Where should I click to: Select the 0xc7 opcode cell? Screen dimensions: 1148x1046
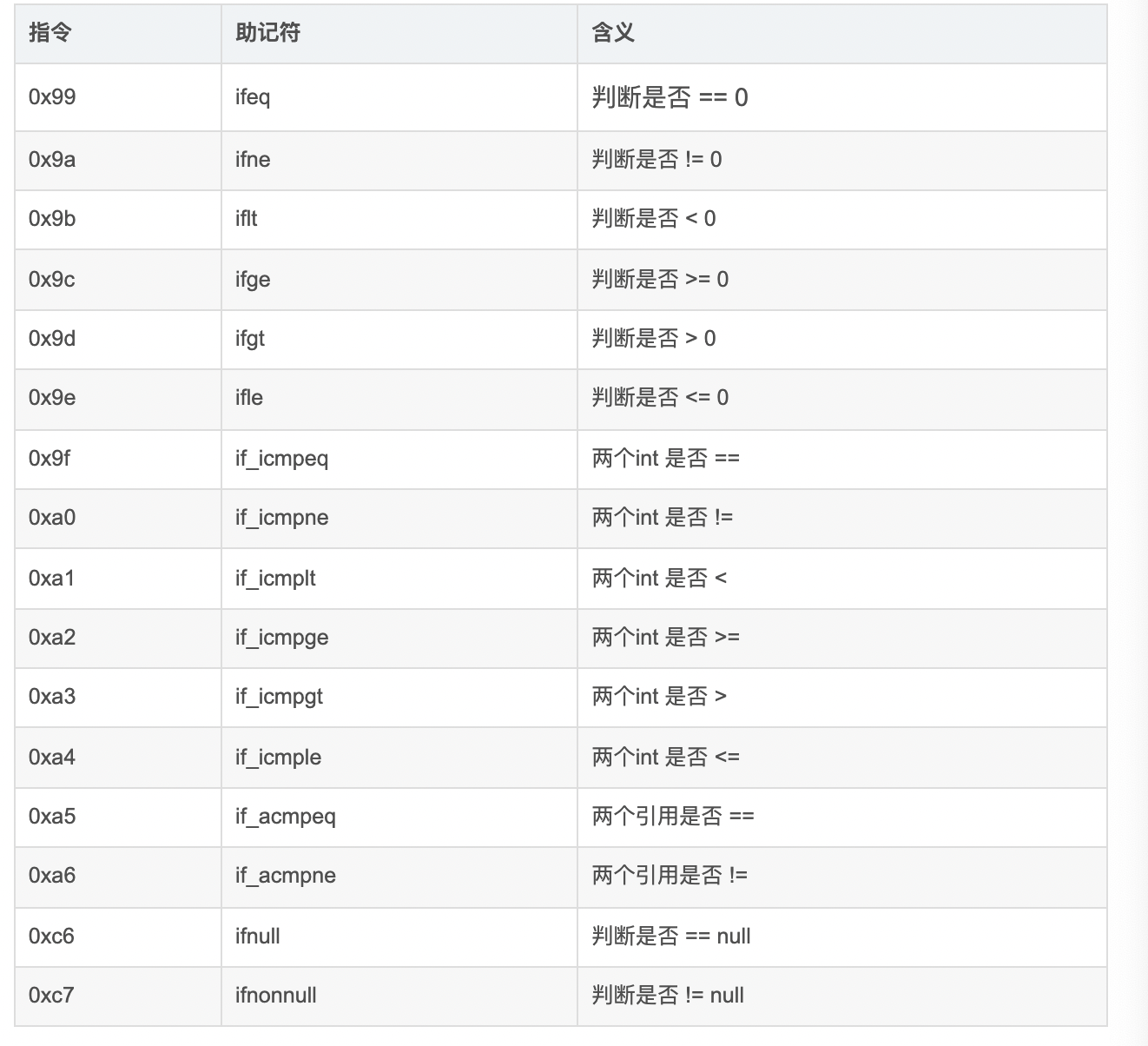[118, 996]
